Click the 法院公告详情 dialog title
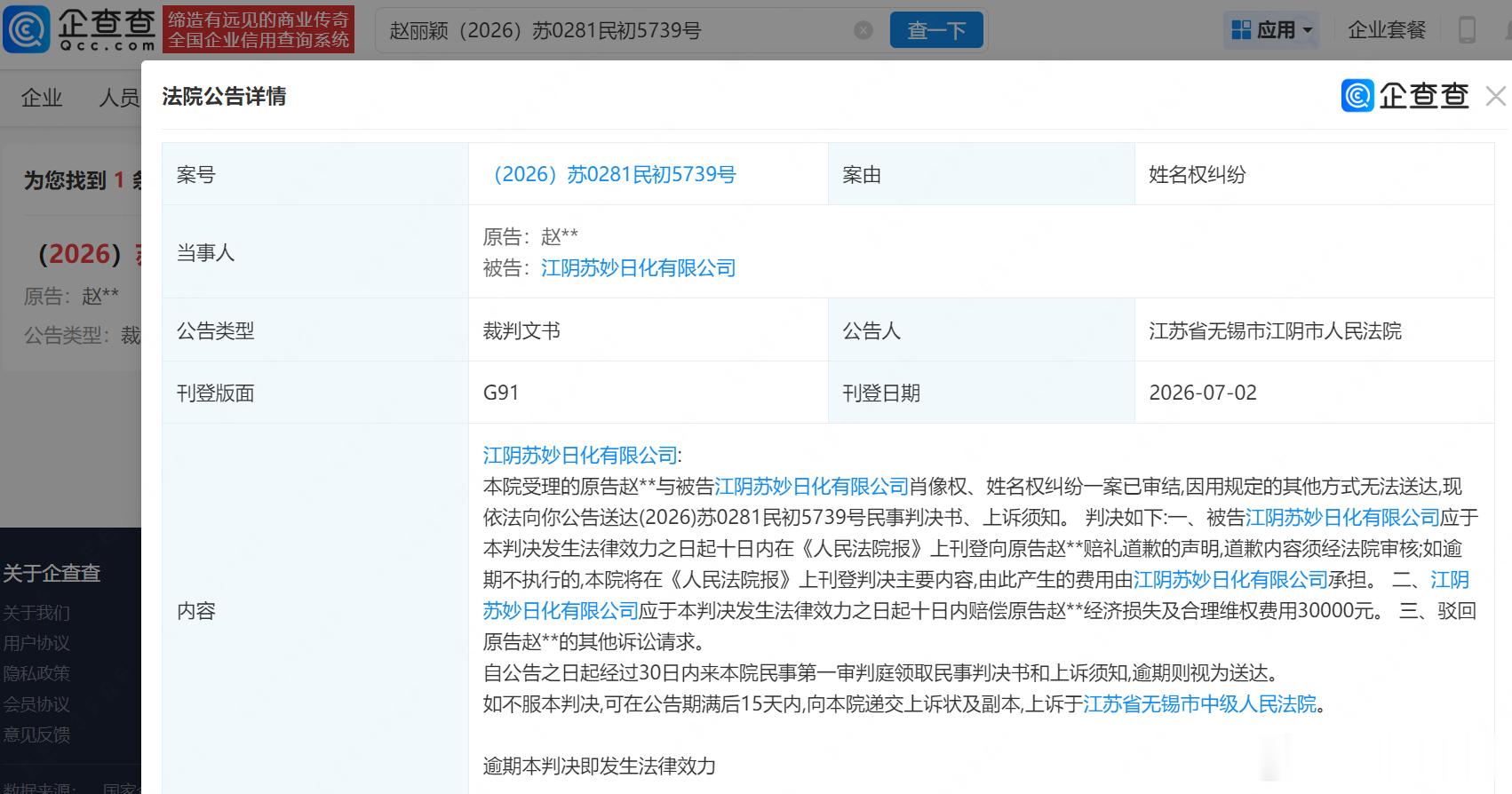The height and width of the screenshot is (794, 1512). point(224,97)
